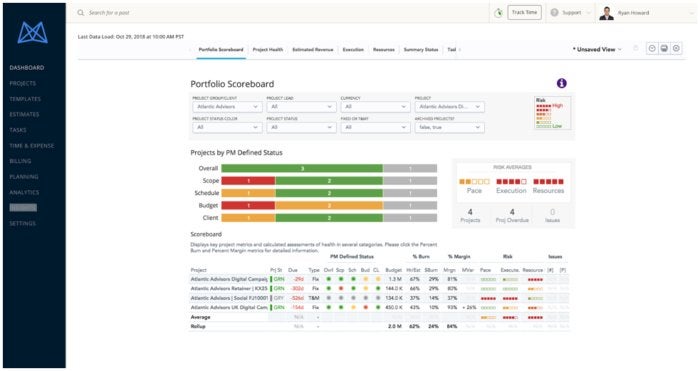
Task: Click the red Bud dot in the UK Digital row
Action: point(365,307)
